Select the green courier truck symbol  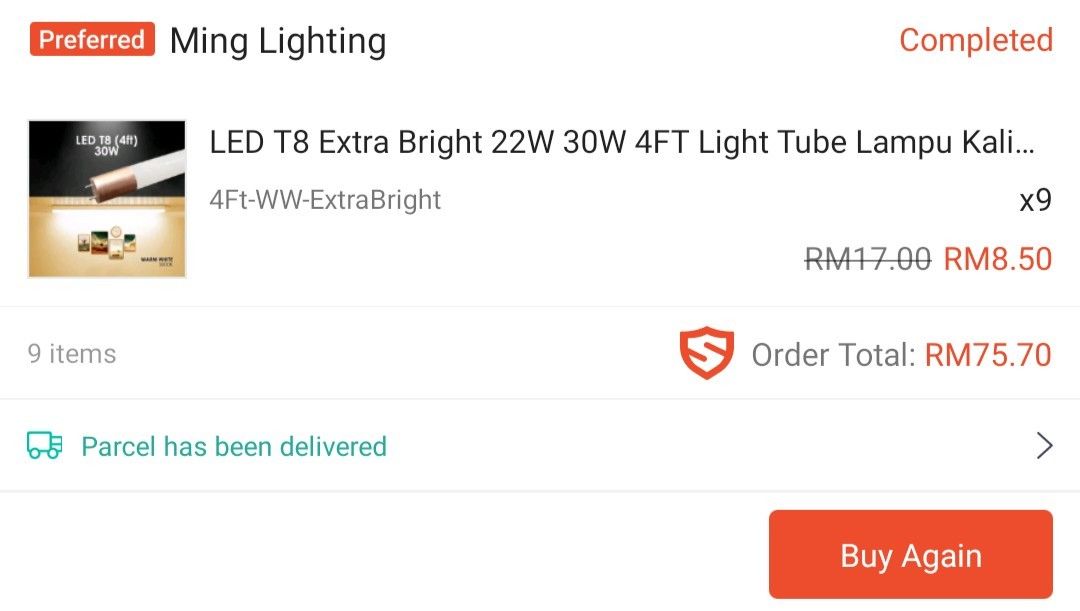[44, 445]
